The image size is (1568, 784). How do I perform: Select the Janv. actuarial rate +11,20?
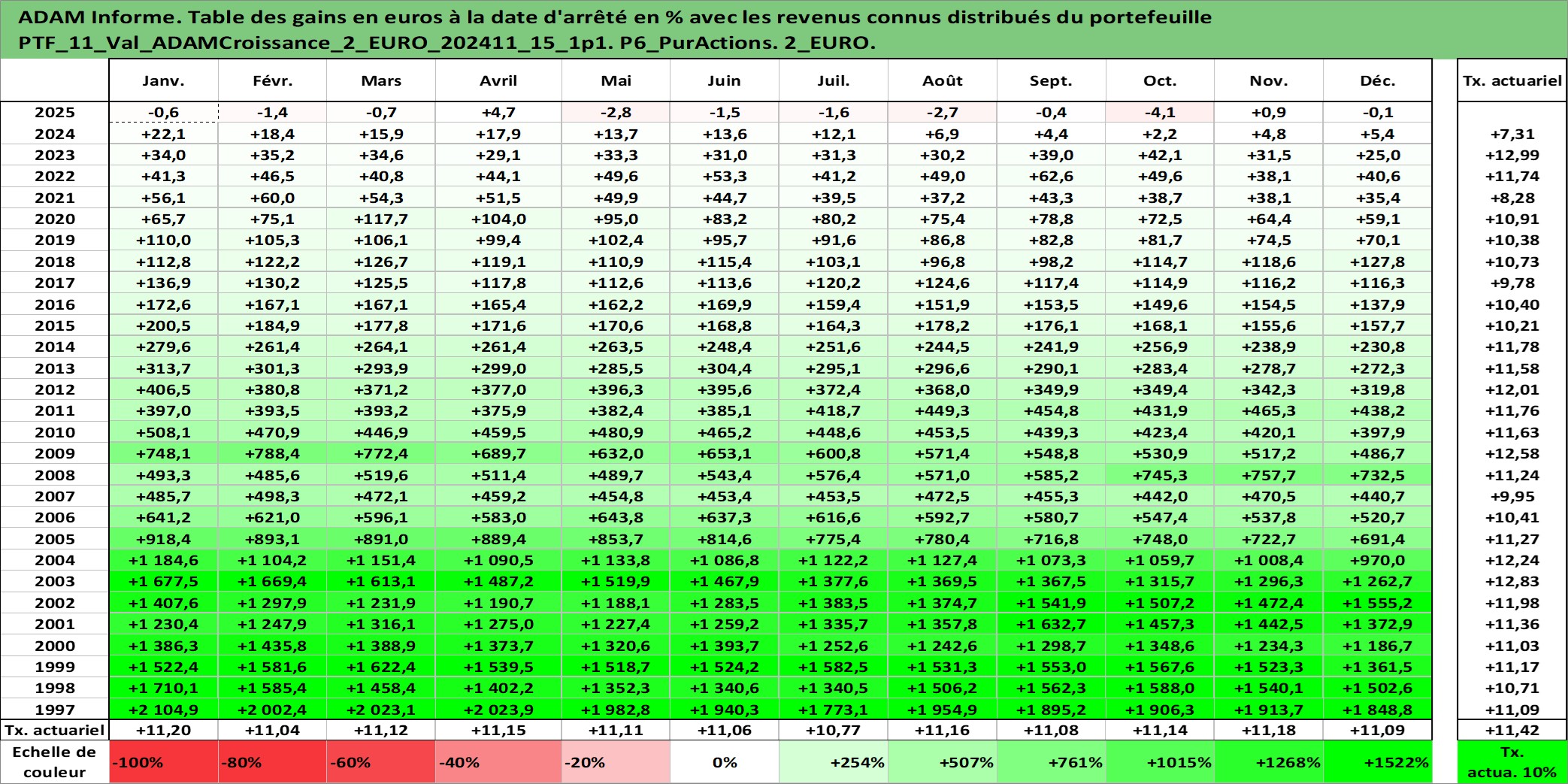pyautogui.click(x=164, y=730)
